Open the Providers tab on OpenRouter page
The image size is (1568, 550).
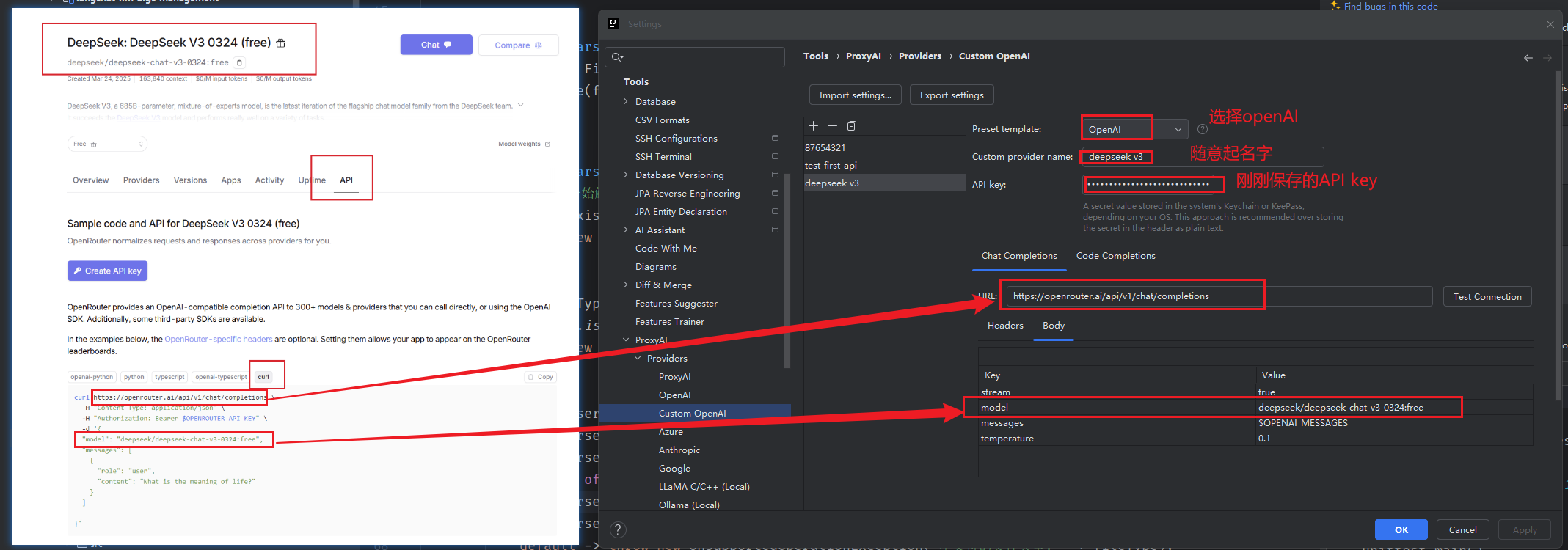click(x=142, y=180)
